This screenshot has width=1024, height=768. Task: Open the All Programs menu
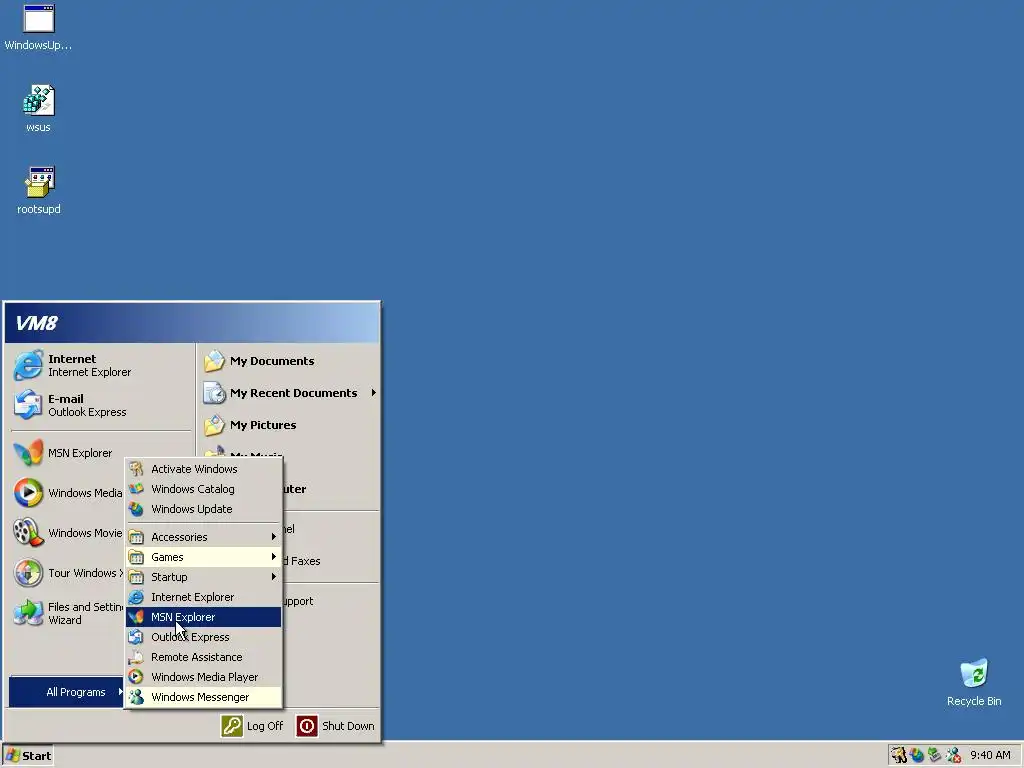[66, 692]
